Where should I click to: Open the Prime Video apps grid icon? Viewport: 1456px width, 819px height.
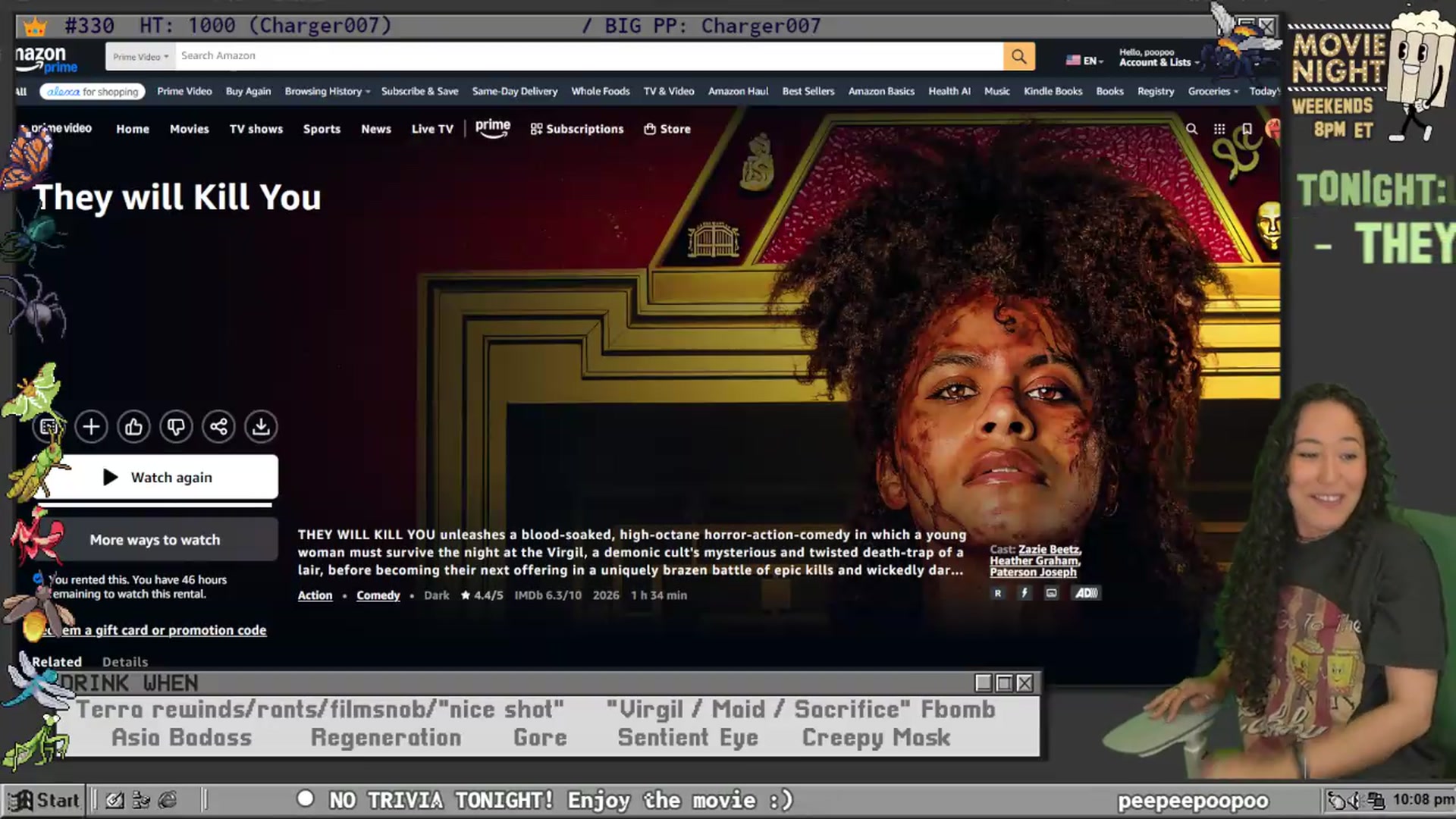(1219, 129)
